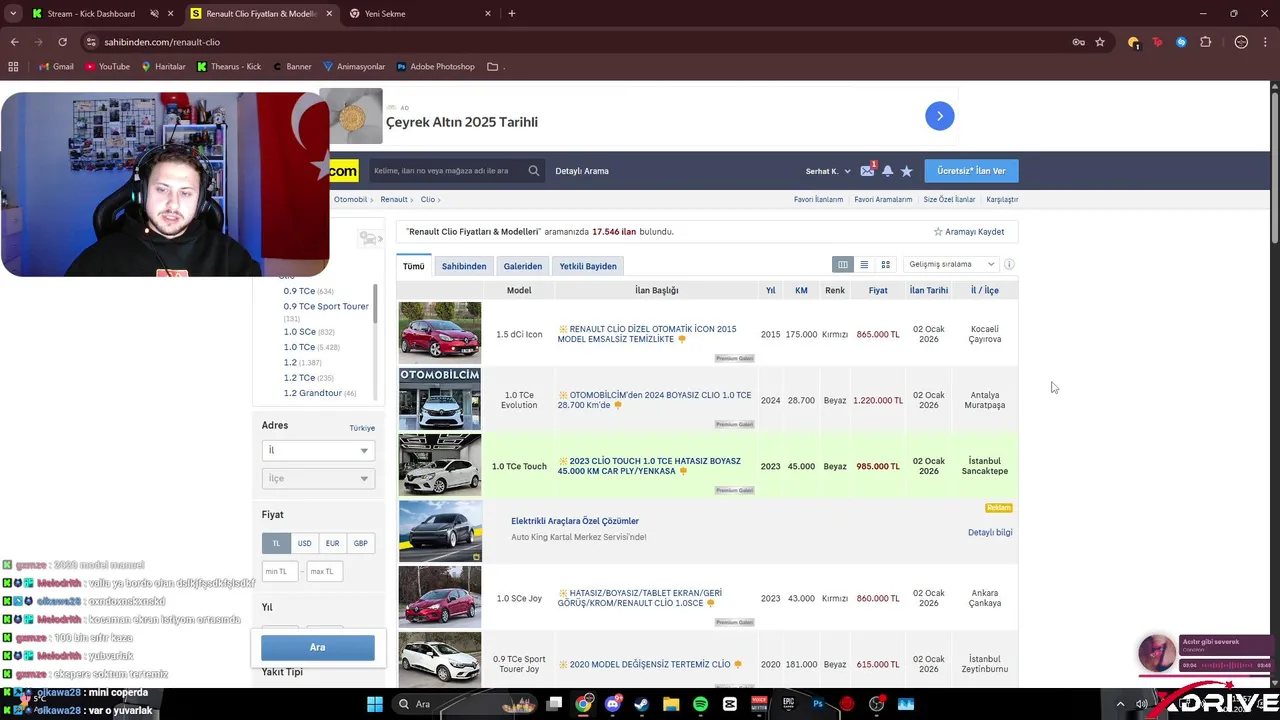Select GBP currency for price
Image resolution: width=1280 pixels, height=720 pixels.
(360, 543)
